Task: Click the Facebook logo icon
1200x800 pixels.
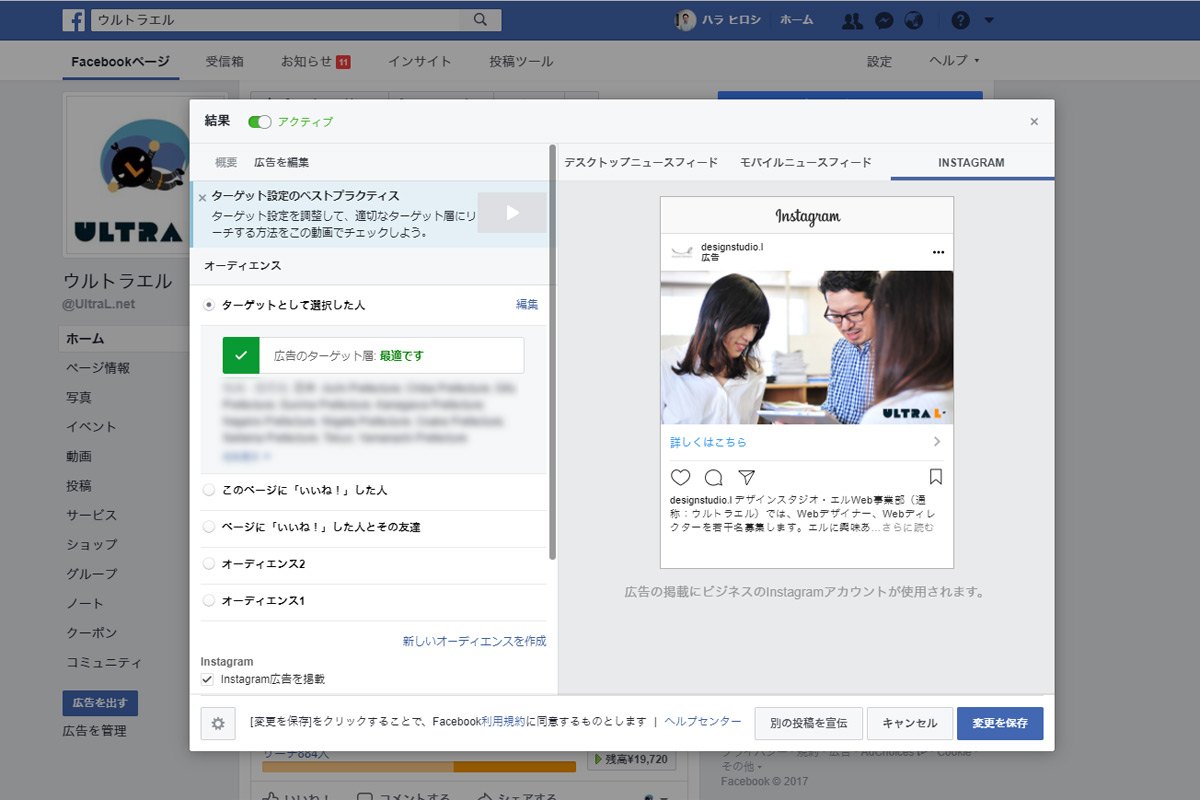Action: click(73, 20)
